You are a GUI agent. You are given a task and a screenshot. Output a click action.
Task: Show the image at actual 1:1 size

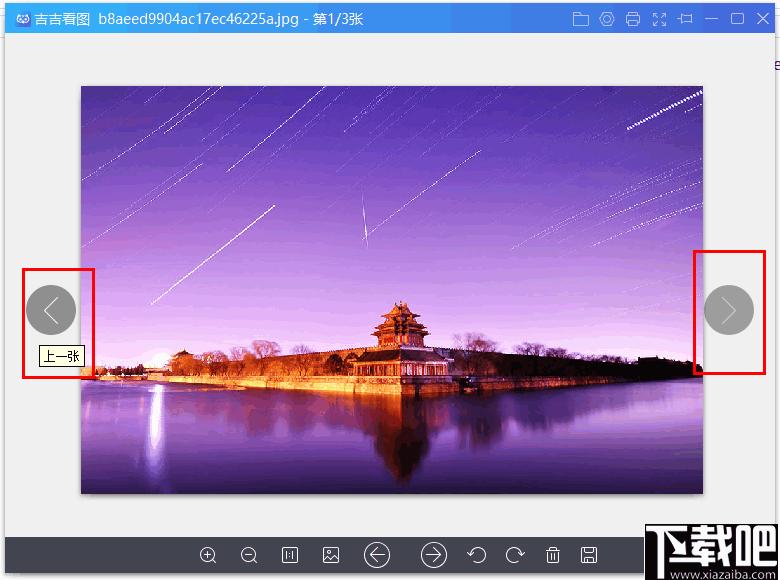[290, 555]
